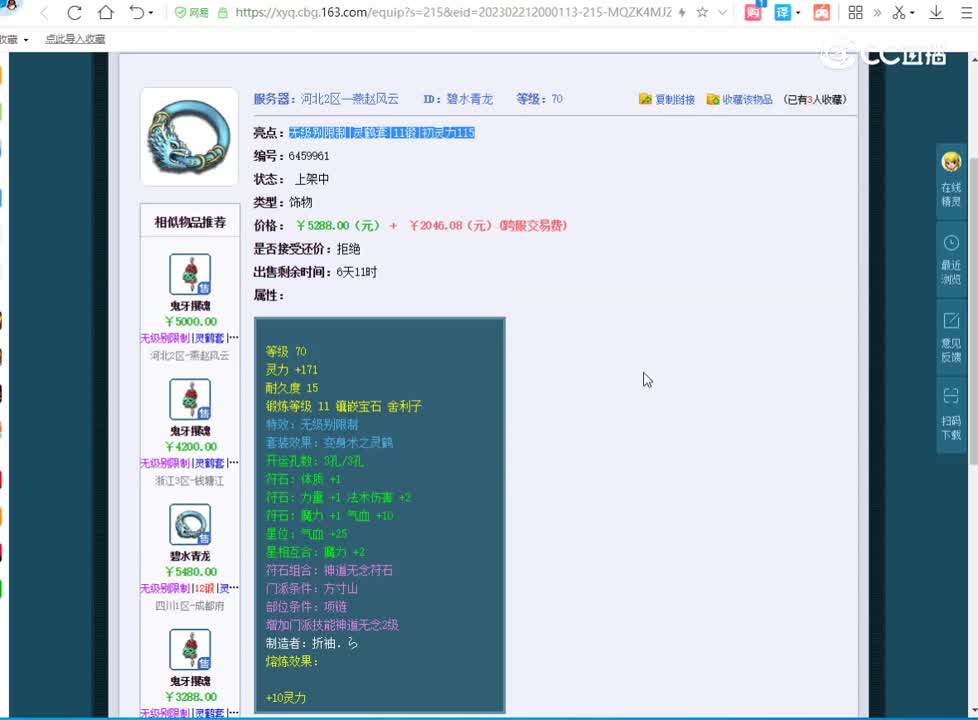Click the 相似物品推荐 header
The image size is (978, 720).
(x=190, y=222)
